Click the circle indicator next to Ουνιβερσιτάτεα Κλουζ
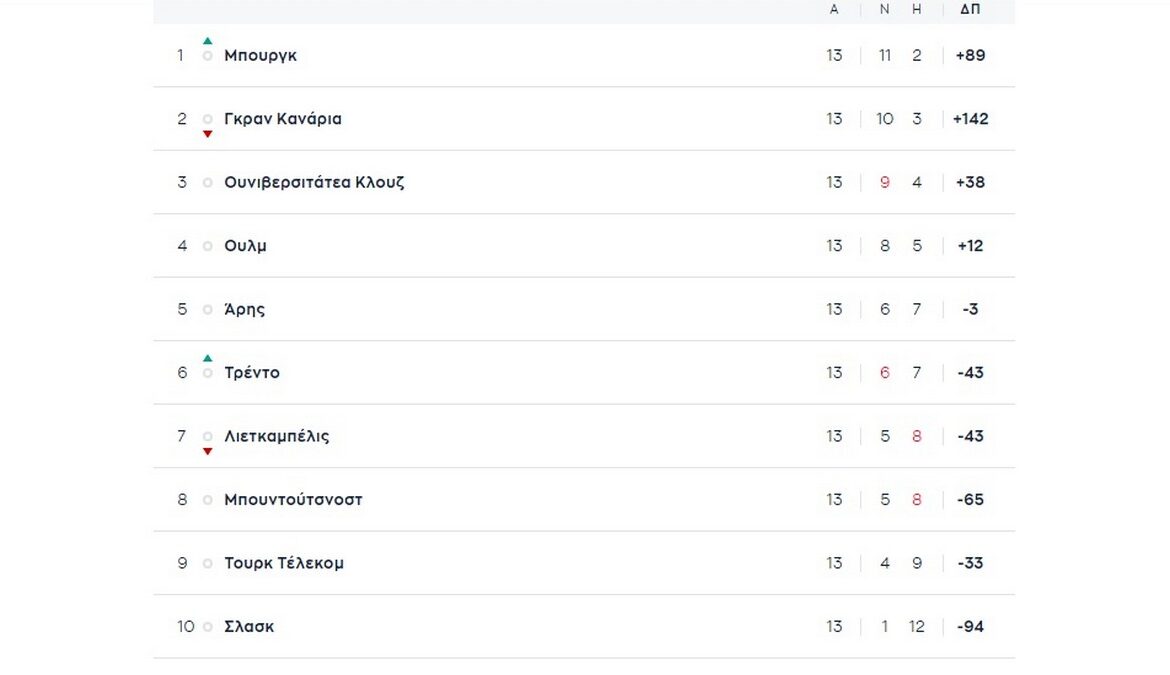This screenshot has height=675, width=1170. click(208, 183)
